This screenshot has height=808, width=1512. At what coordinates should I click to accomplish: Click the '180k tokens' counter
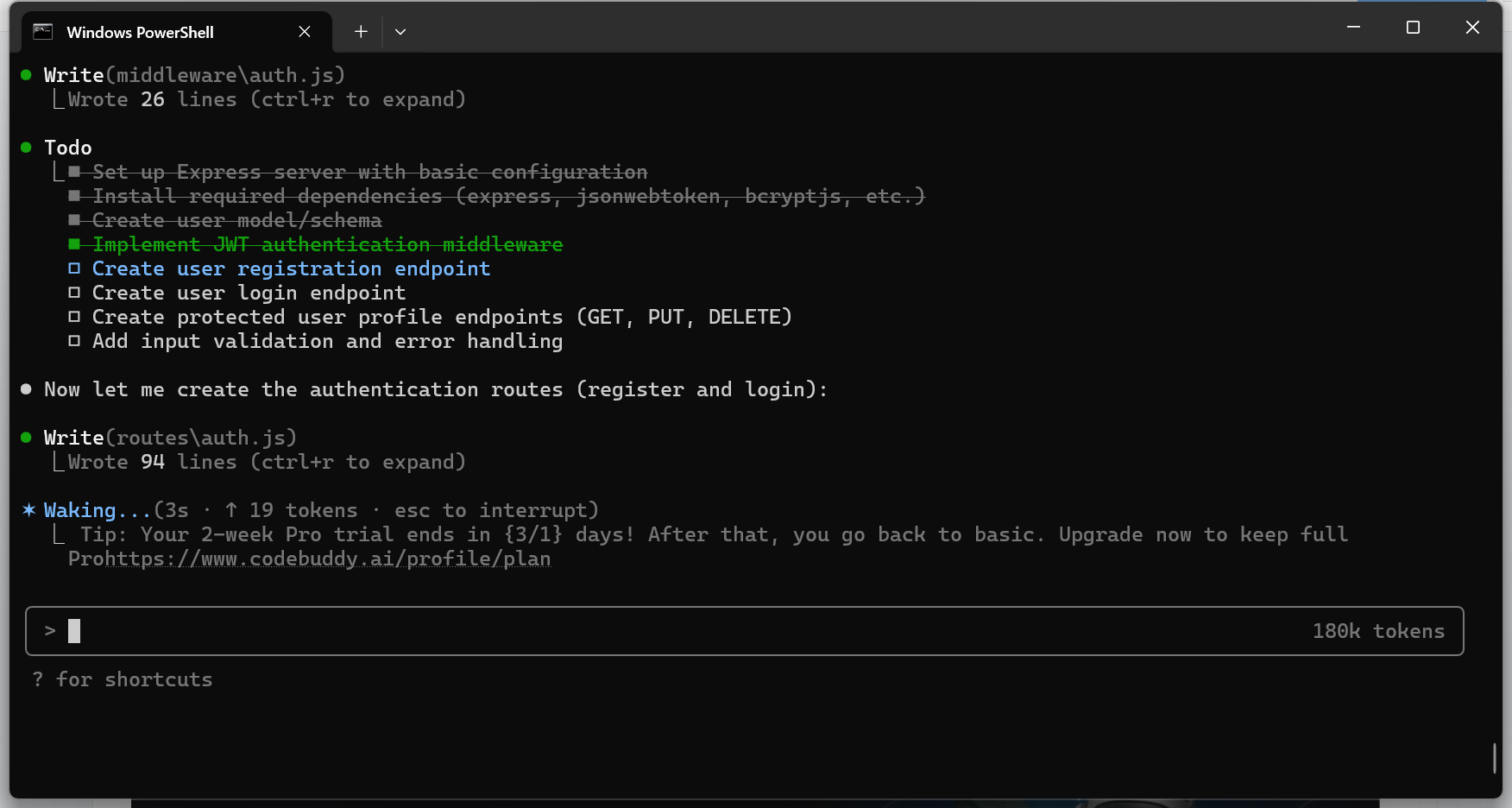pos(1378,631)
